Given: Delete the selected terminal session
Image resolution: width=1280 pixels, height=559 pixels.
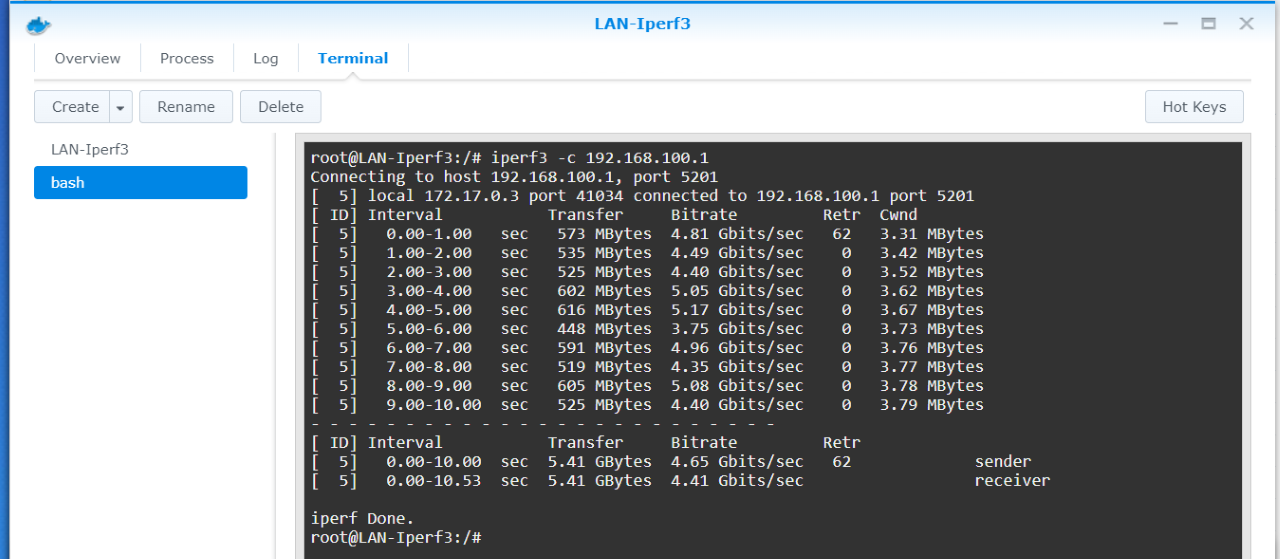Looking at the screenshot, I should pos(280,107).
